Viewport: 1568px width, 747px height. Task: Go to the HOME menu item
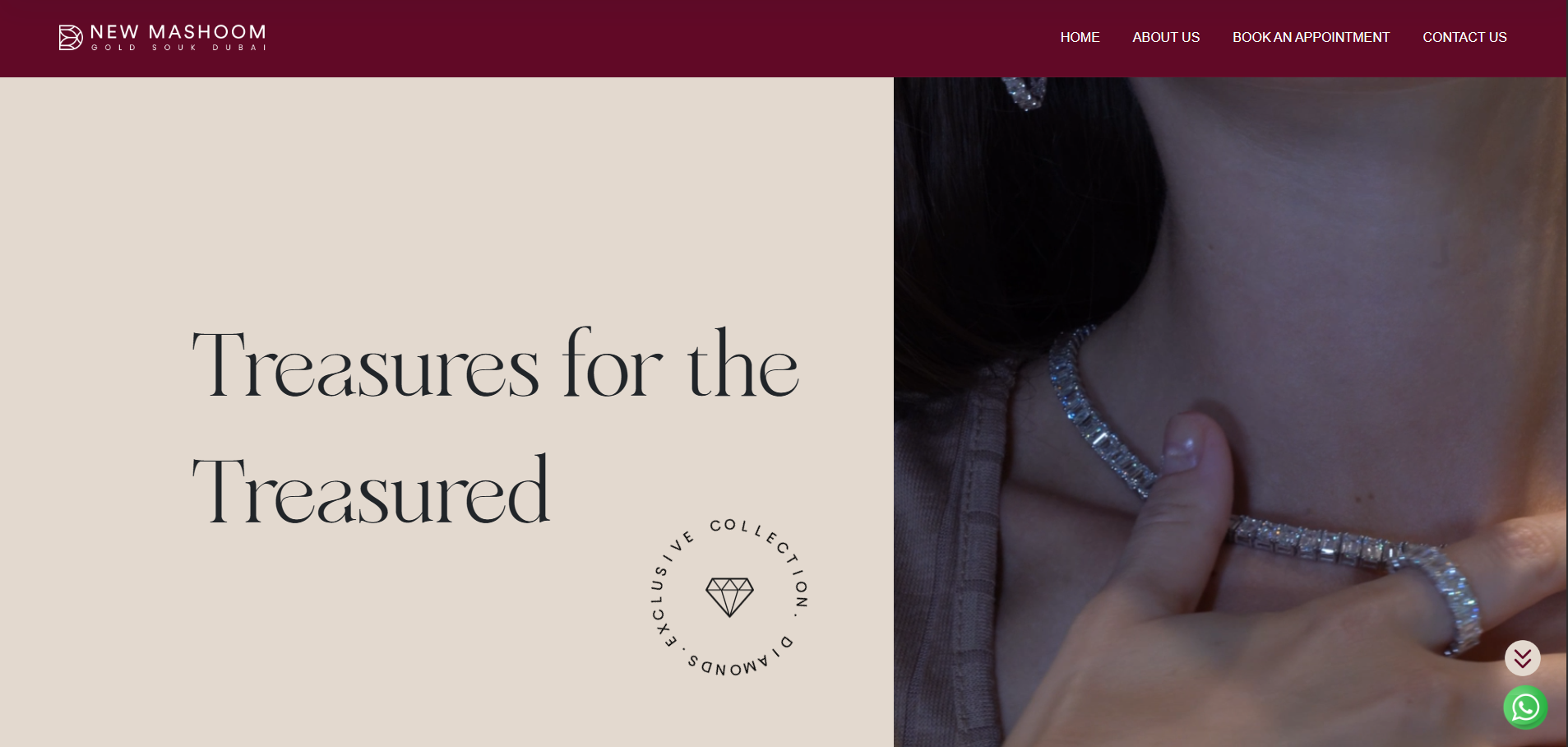pos(1080,37)
